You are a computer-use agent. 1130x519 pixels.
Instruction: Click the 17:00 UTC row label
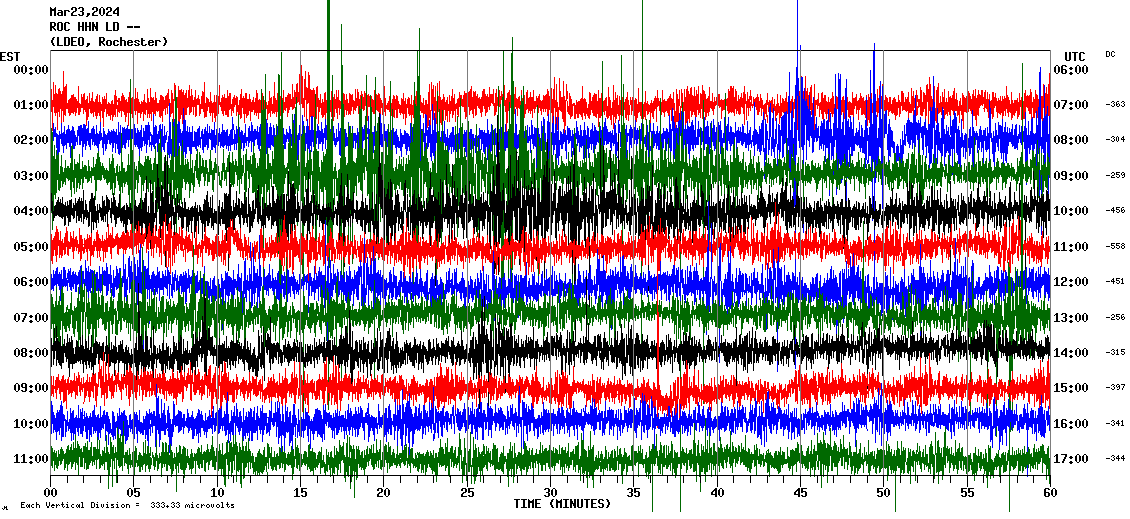pos(1070,459)
